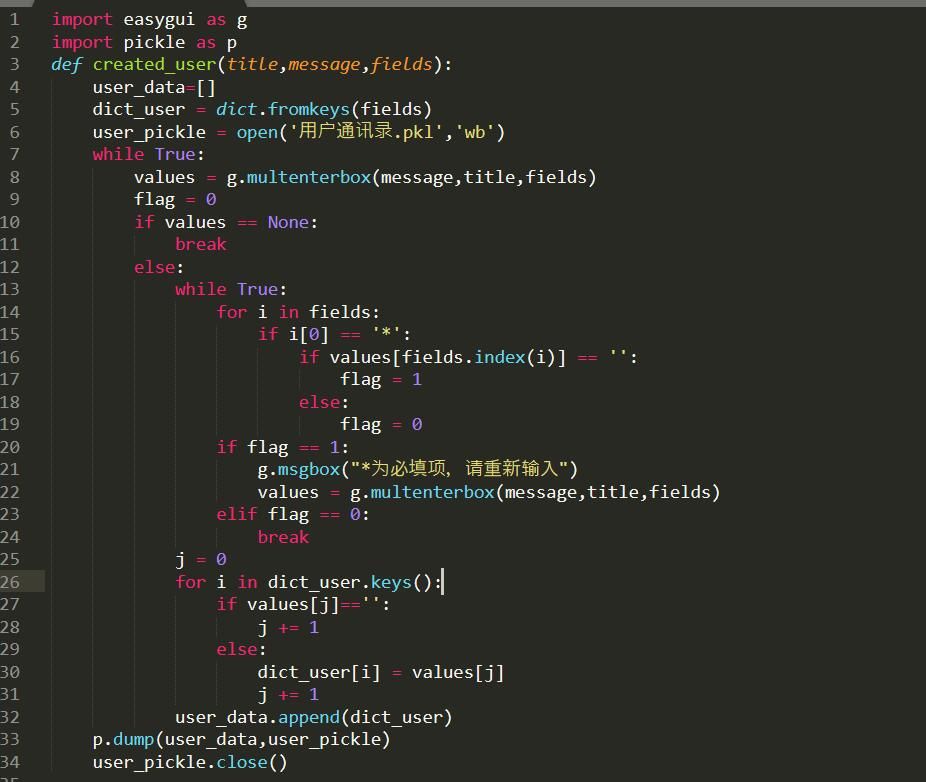The image size is (926, 782).
Task: Click flag = 0 on line 9
Action: [175, 199]
